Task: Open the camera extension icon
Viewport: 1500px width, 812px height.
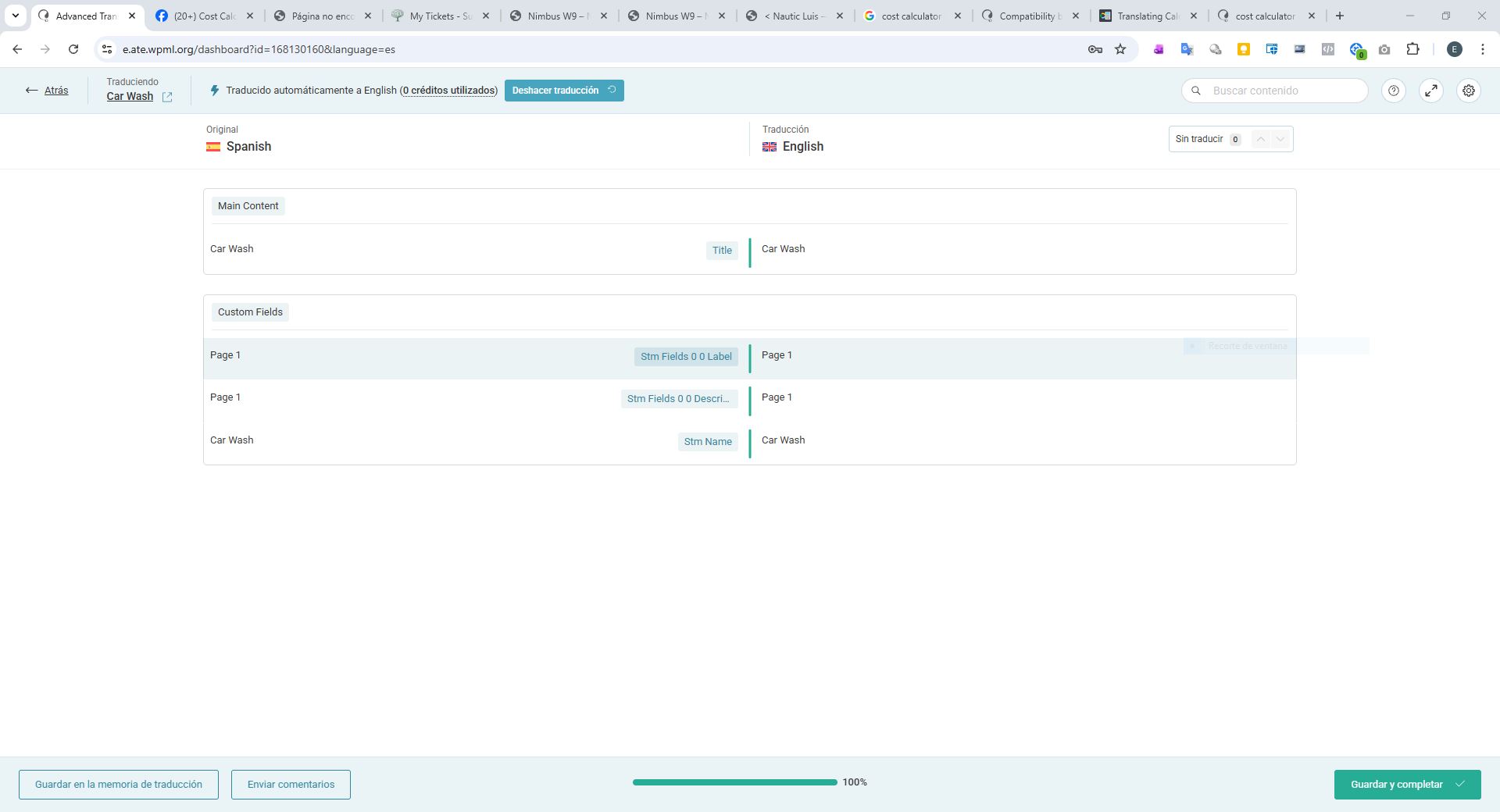Action: tap(1384, 49)
